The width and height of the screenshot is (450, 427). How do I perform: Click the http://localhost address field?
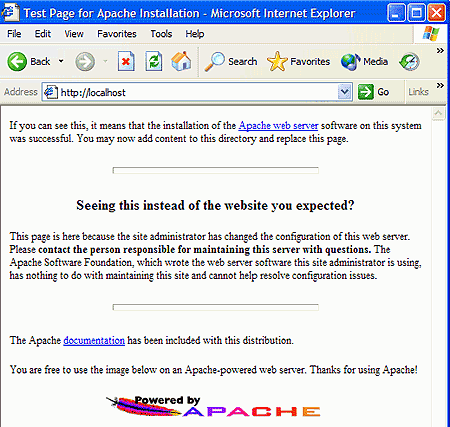190,92
